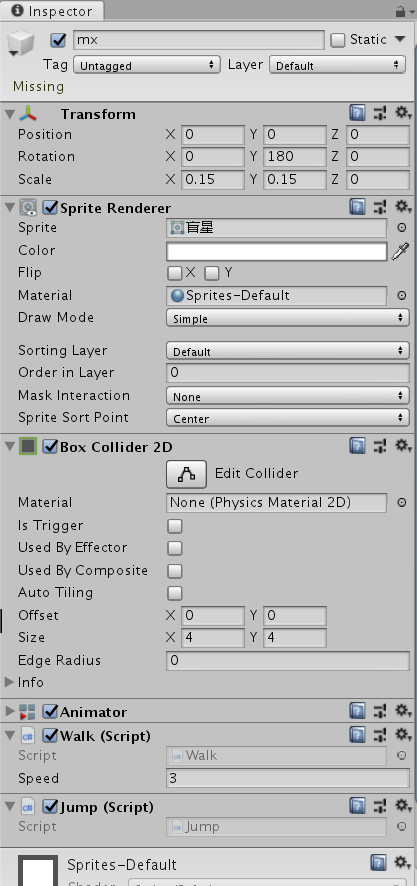The width and height of the screenshot is (417, 886).
Task: Expand the Info foldout
Action: tap(9, 682)
